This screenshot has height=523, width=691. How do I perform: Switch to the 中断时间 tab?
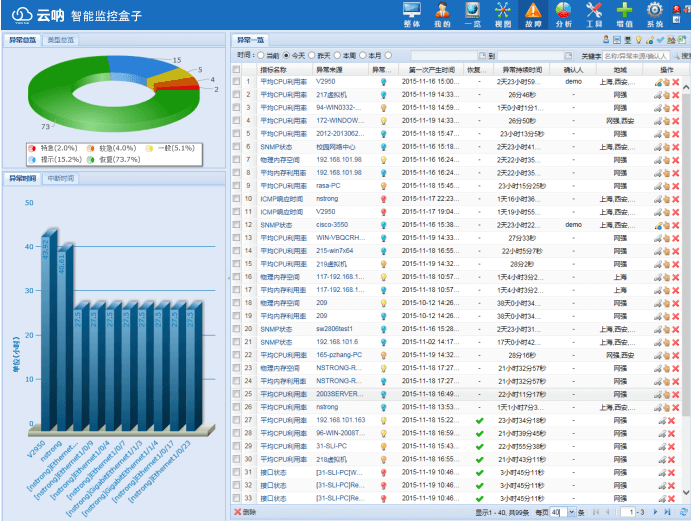(x=60, y=178)
